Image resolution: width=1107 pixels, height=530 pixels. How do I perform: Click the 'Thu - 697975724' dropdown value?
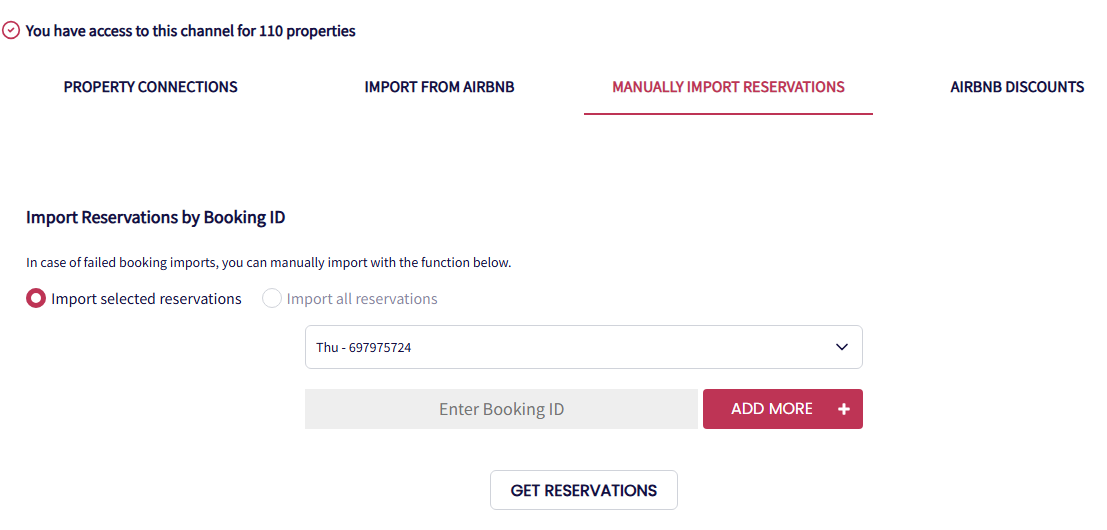(364, 348)
